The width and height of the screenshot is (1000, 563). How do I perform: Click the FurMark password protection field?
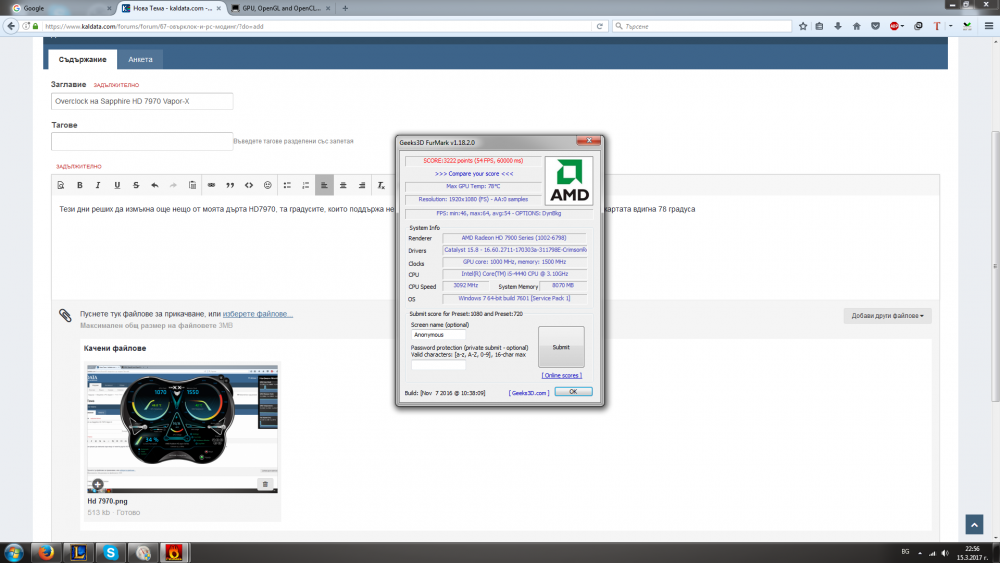[438, 365]
